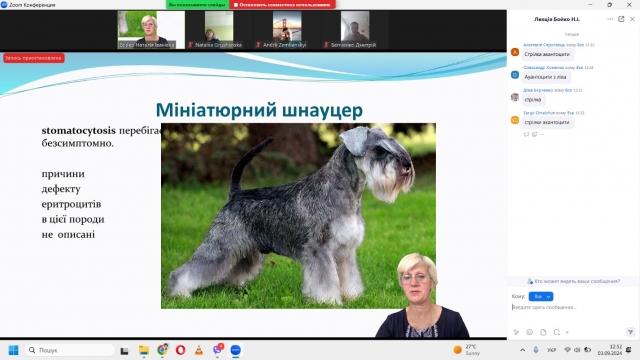Open volume control in system tray
This screenshot has height=360, width=640.
577,350
